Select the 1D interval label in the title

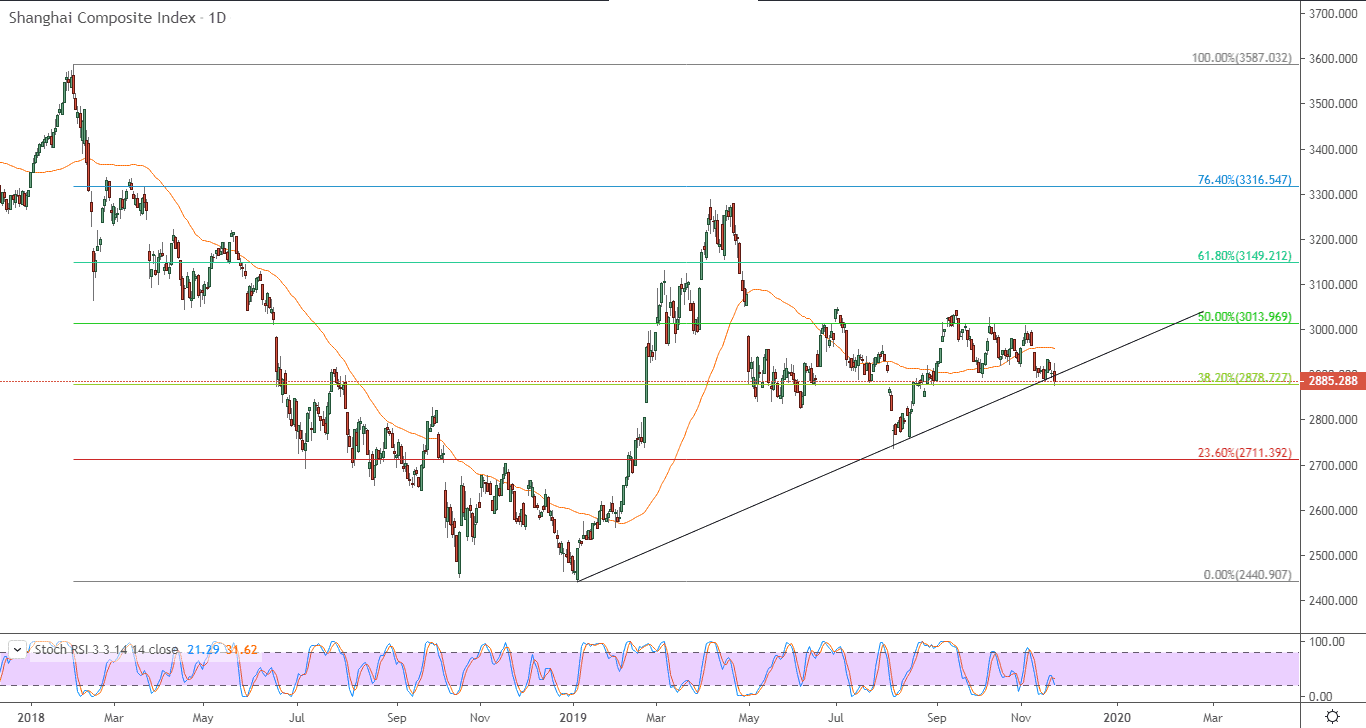point(215,18)
